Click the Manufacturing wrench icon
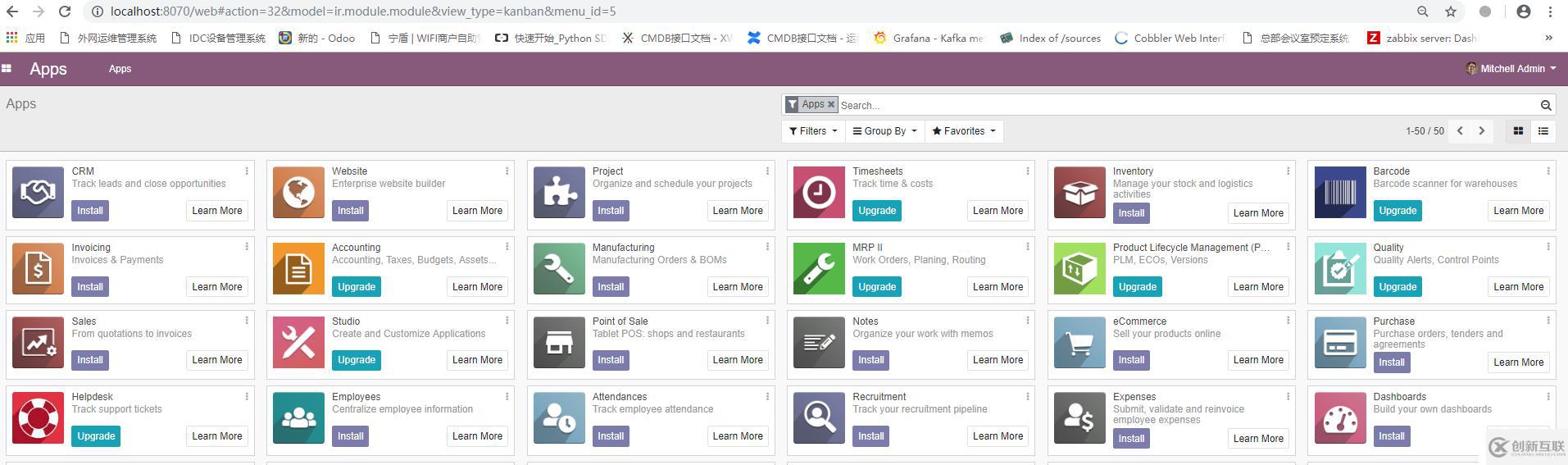The width and height of the screenshot is (1568, 465). [559, 269]
